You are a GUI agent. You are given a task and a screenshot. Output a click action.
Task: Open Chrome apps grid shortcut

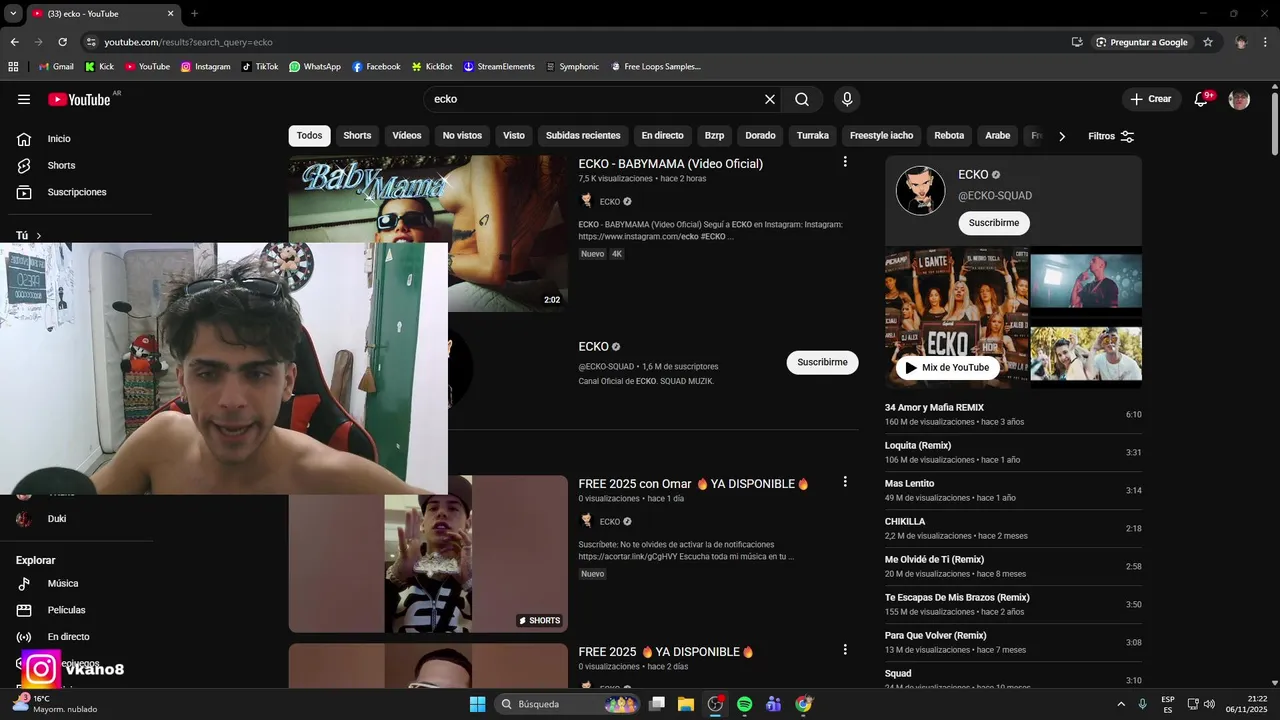tap(13, 67)
